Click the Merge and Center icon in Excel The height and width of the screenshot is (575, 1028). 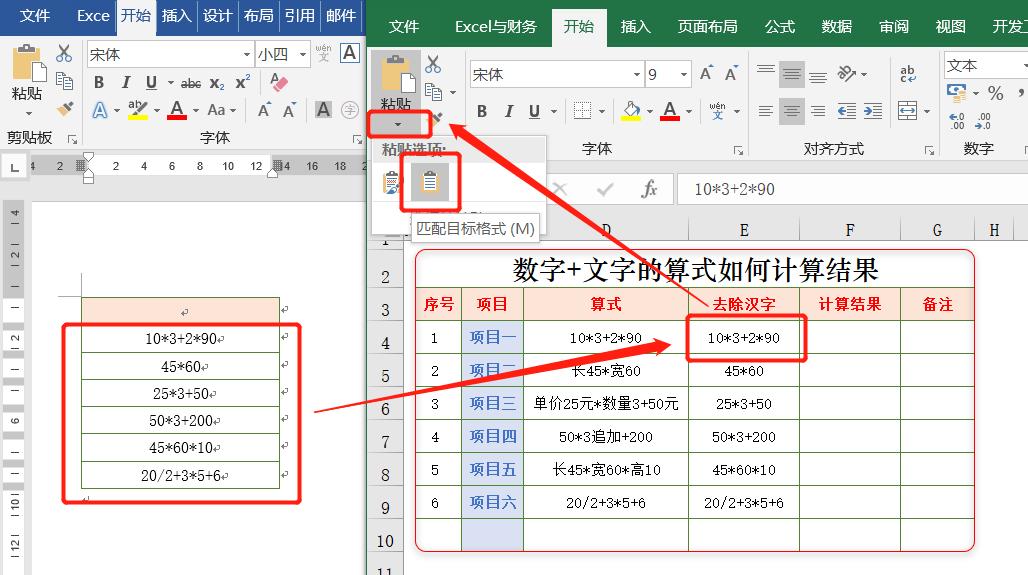pos(907,111)
